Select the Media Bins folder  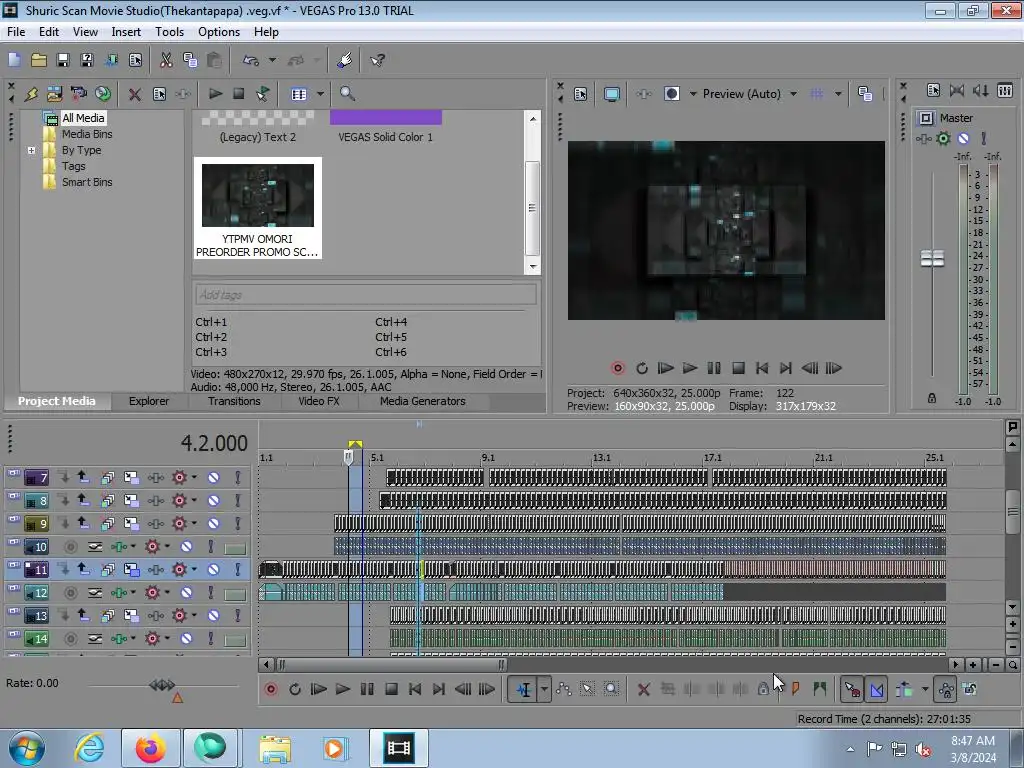coord(87,134)
